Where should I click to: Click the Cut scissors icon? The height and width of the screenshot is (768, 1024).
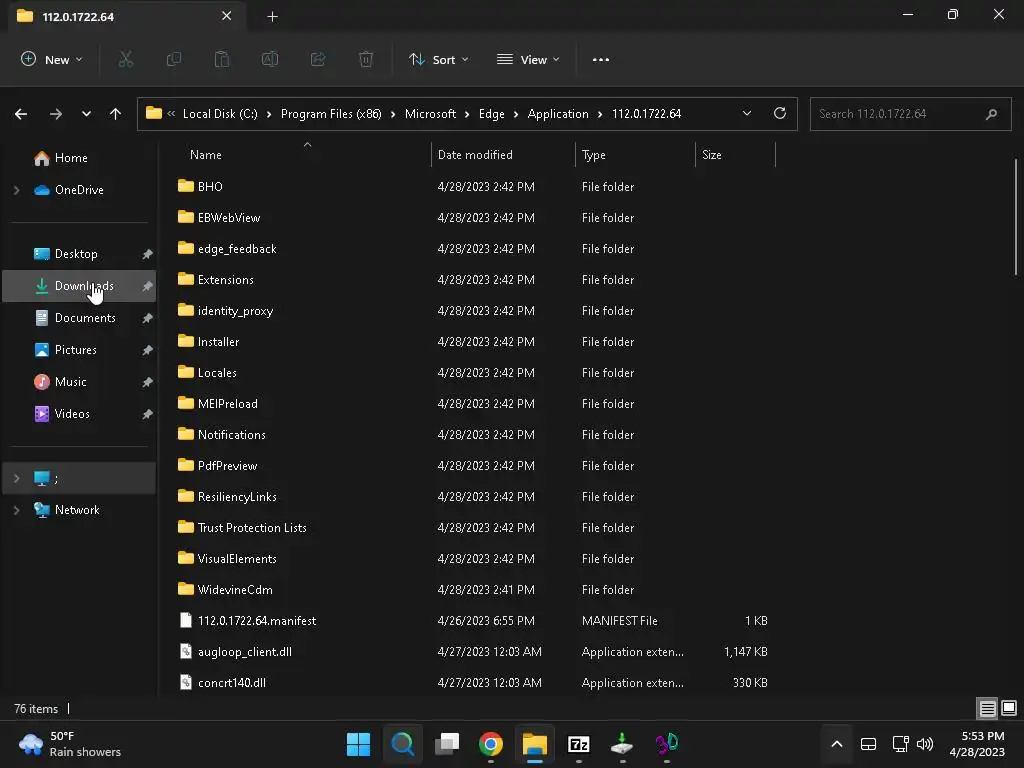coord(125,59)
